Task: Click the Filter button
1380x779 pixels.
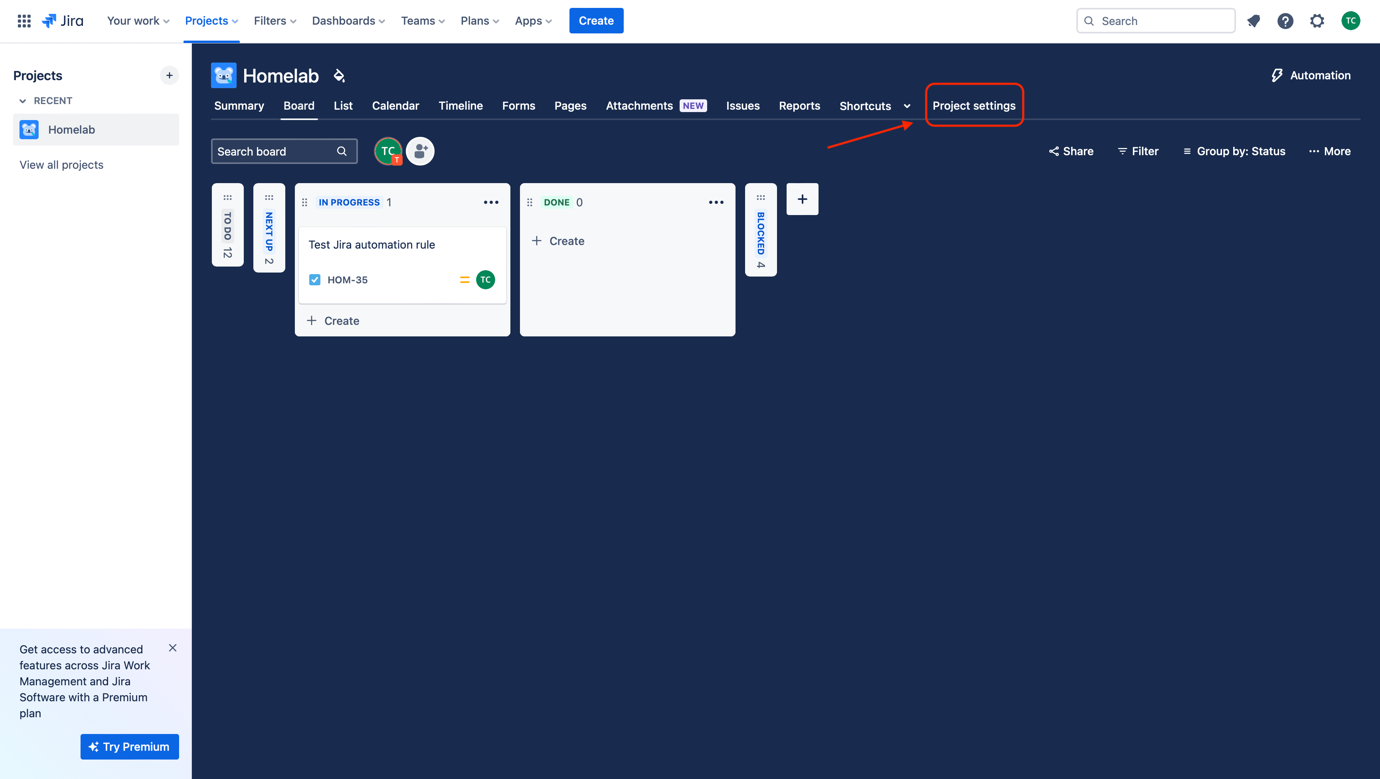Action: pyautogui.click(x=1138, y=152)
